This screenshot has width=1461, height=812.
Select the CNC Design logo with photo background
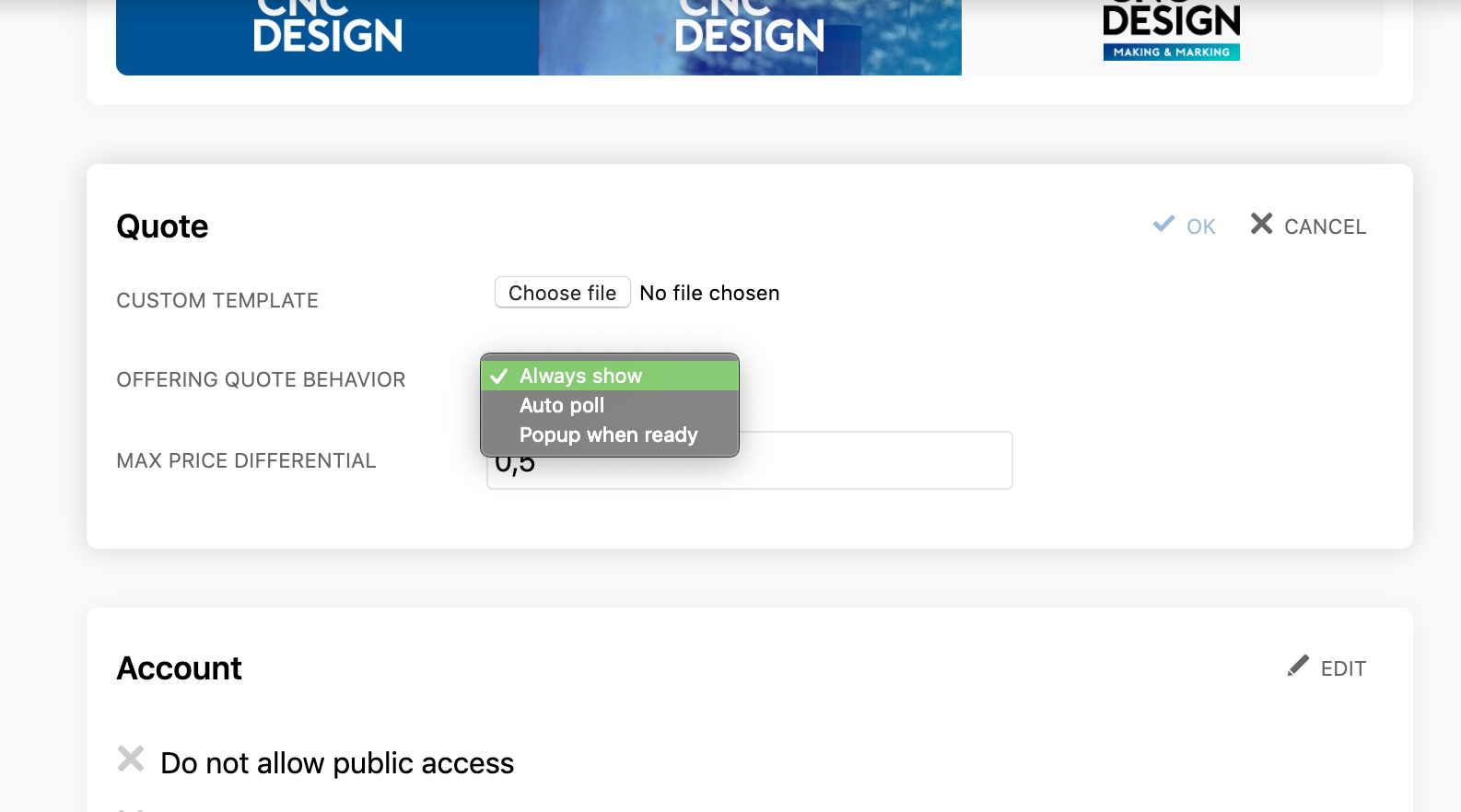[x=750, y=38]
